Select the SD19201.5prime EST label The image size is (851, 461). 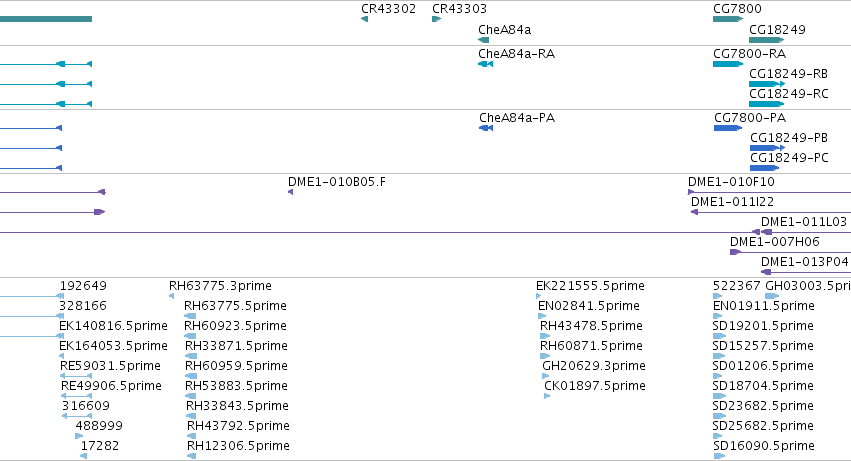[x=763, y=326]
